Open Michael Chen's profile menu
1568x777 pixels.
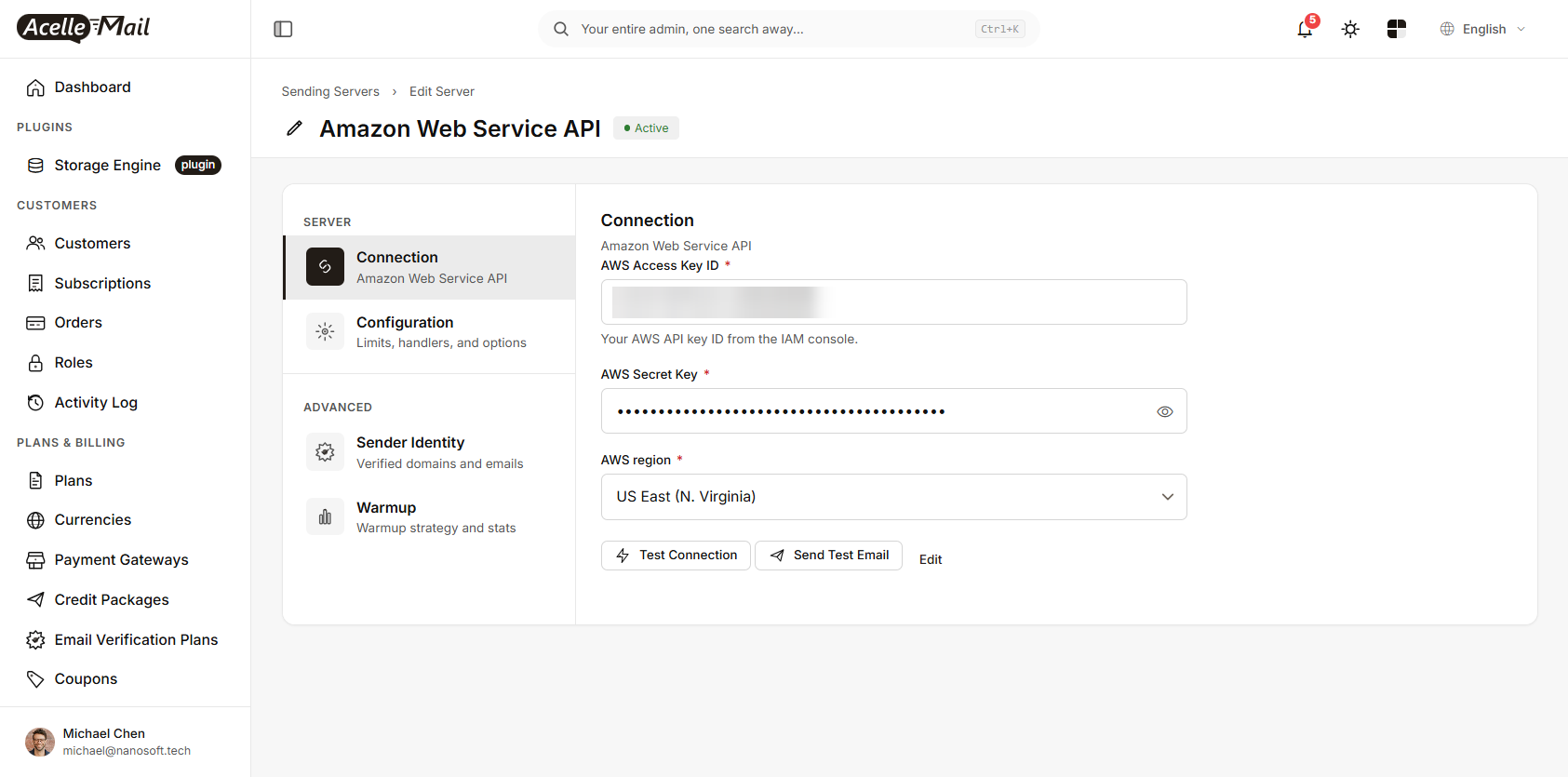125,742
